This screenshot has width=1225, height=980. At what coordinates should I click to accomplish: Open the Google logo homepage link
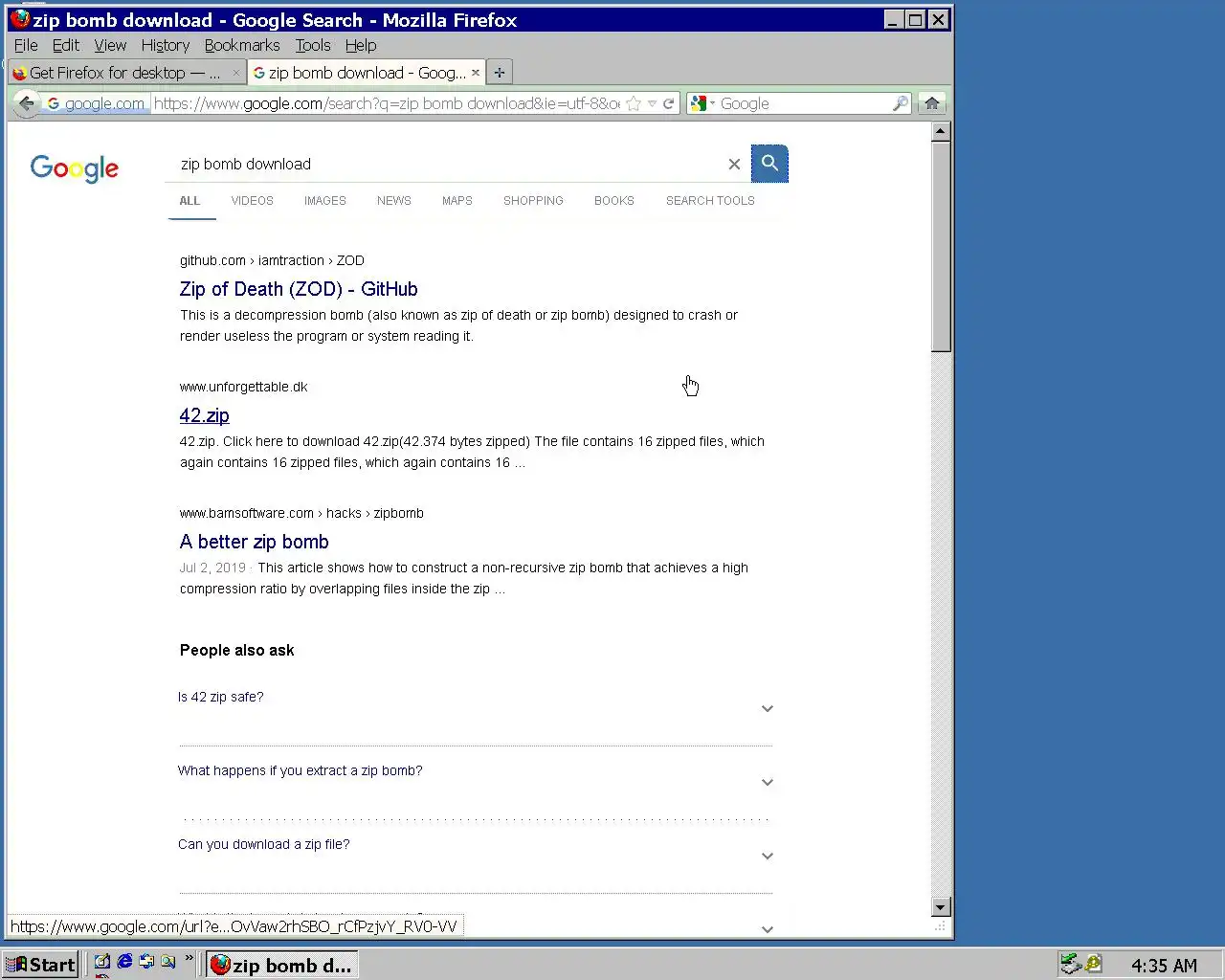(75, 168)
